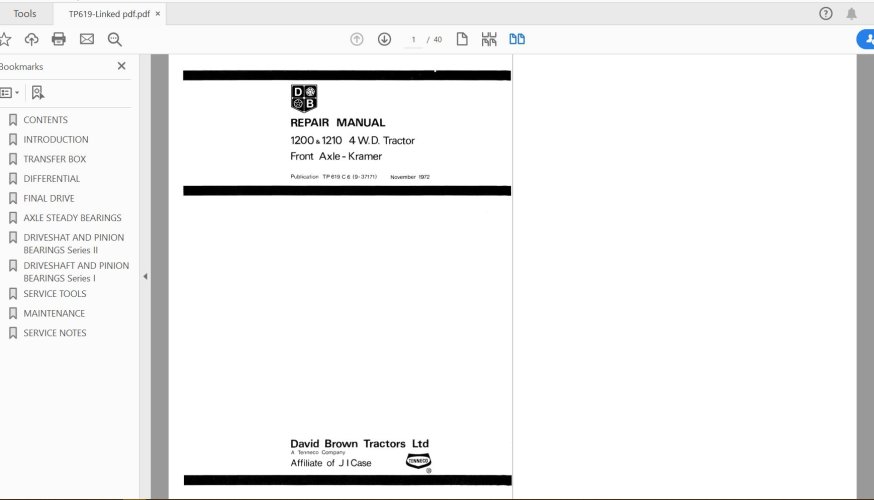This screenshot has height=500, width=874.
Task: Click the email envelope icon
Action: (x=87, y=39)
